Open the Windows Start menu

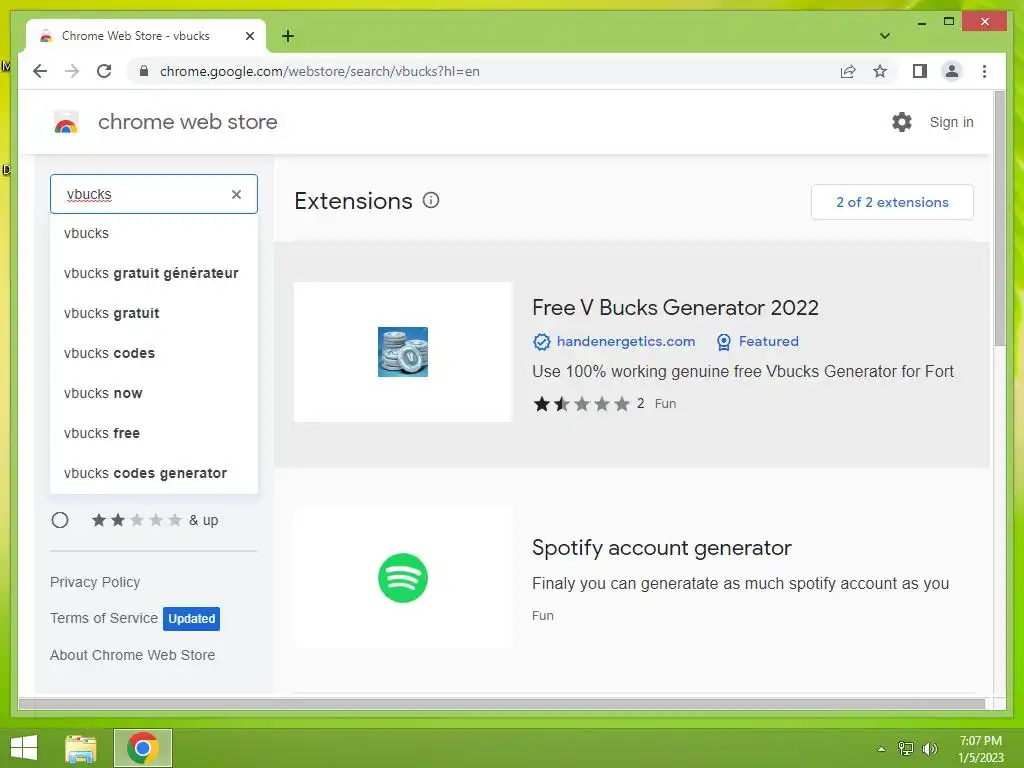tap(24, 748)
